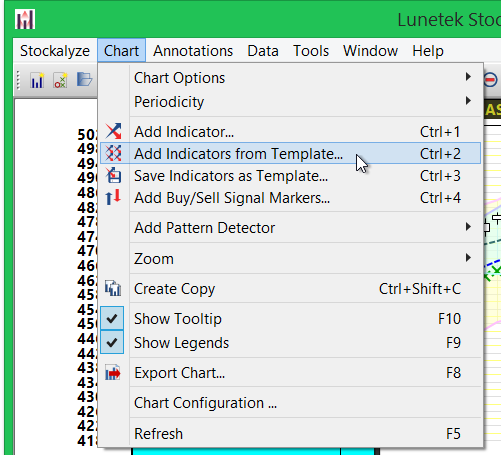The width and height of the screenshot is (501, 455).
Task: Click the Add Indicators from Template icon
Action: 113,153
